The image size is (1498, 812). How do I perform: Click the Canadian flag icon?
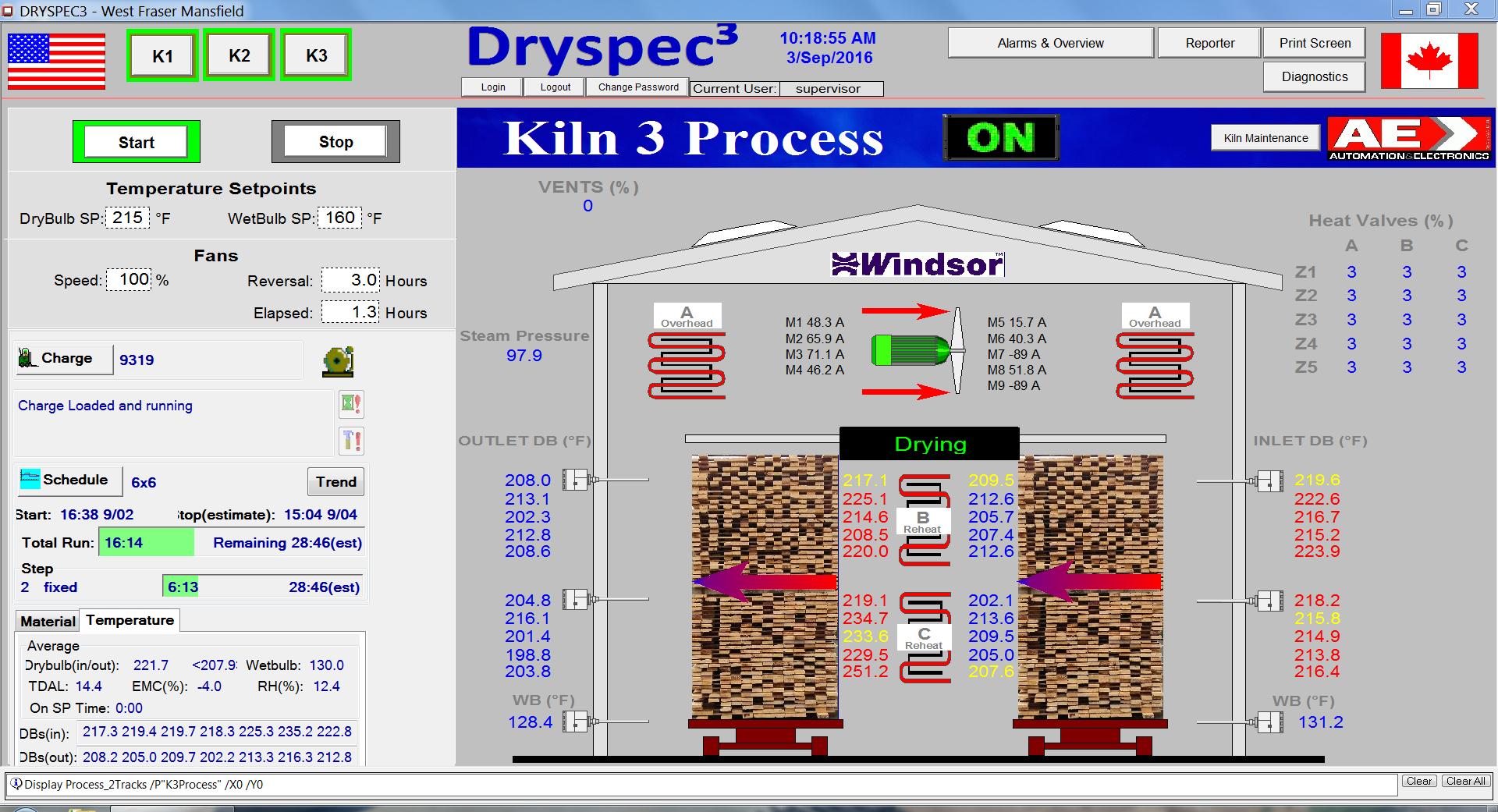[1429, 61]
